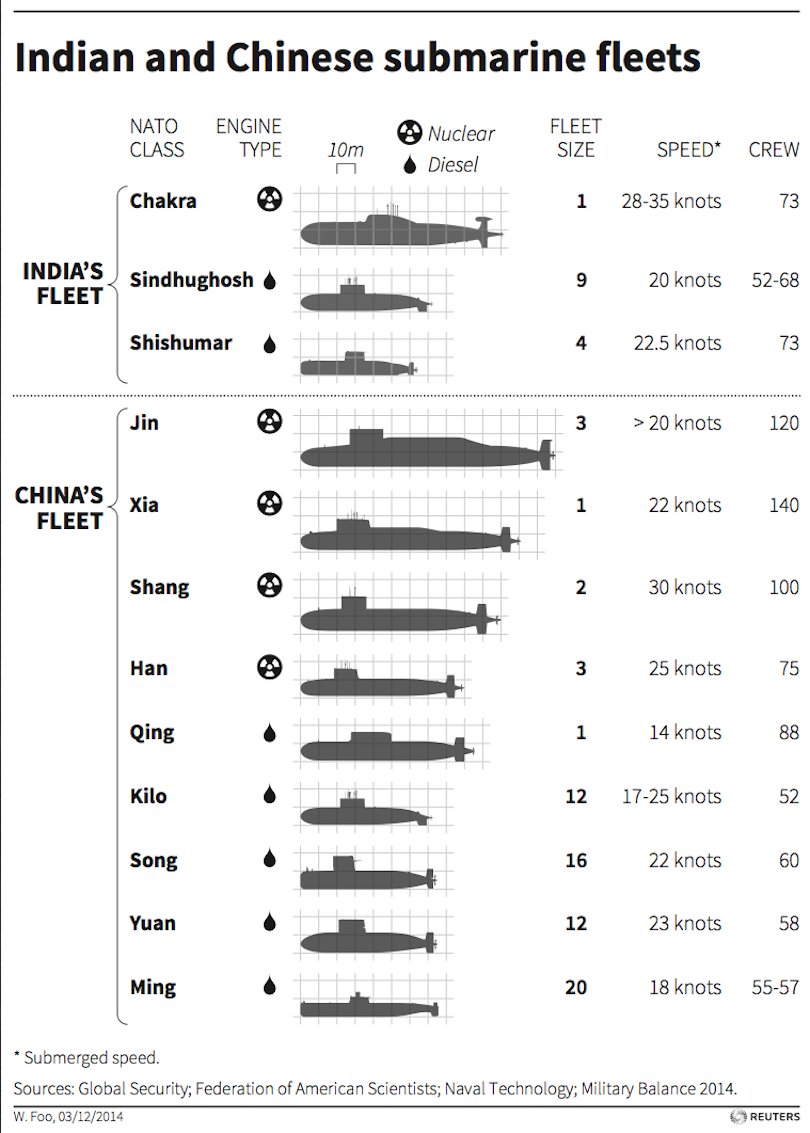Viewport: 810px width, 1133px height.
Task: Click the INDIA'S FLEET label
Action: point(64,283)
